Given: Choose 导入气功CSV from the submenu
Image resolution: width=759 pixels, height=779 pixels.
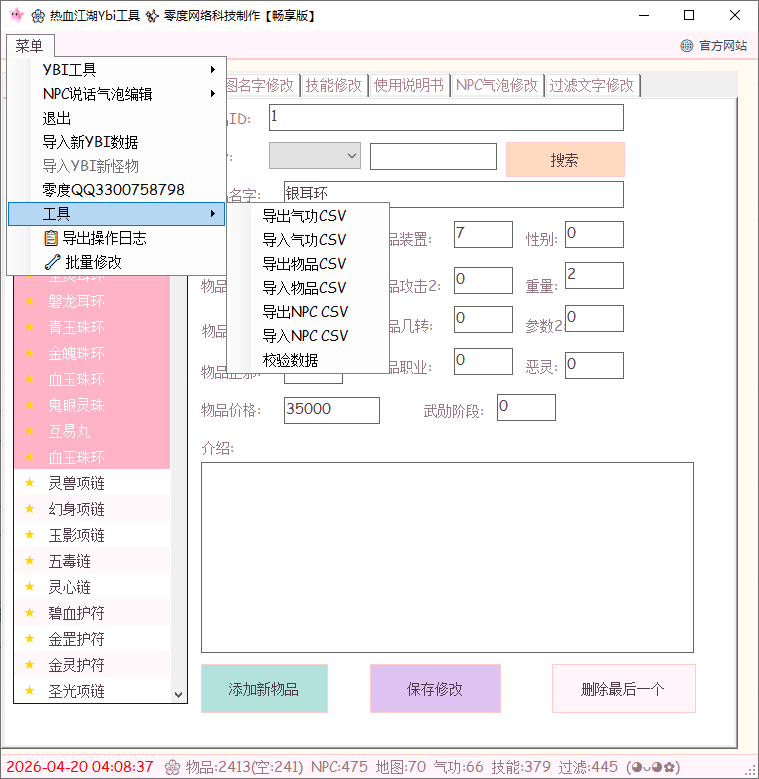Looking at the screenshot, I should tap(308, 240).
